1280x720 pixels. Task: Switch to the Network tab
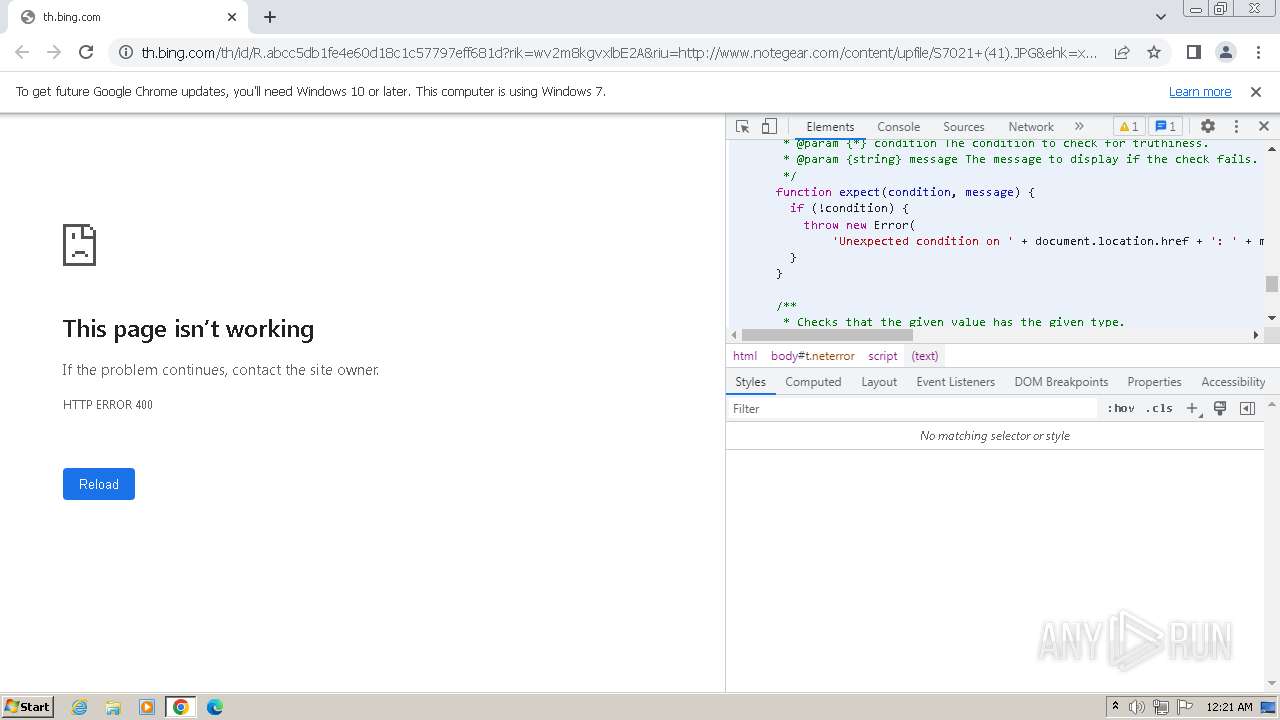click(x=1031, y=127)
